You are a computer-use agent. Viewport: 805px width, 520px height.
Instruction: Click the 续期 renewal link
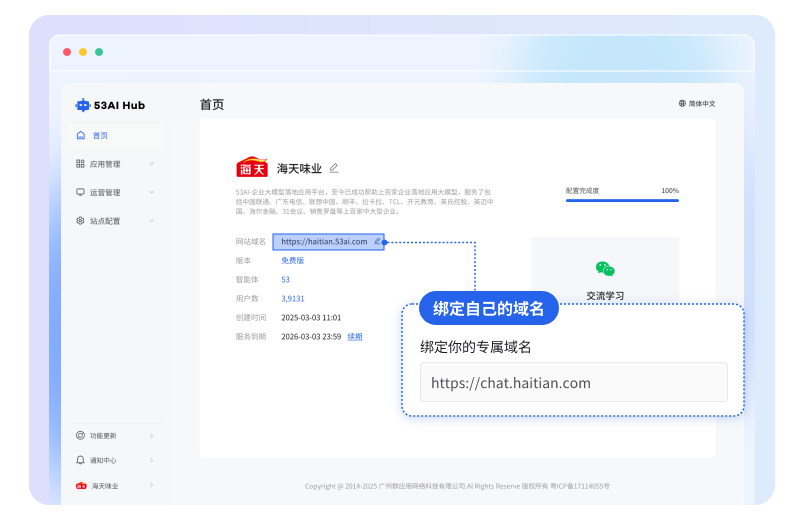[355, 337]
